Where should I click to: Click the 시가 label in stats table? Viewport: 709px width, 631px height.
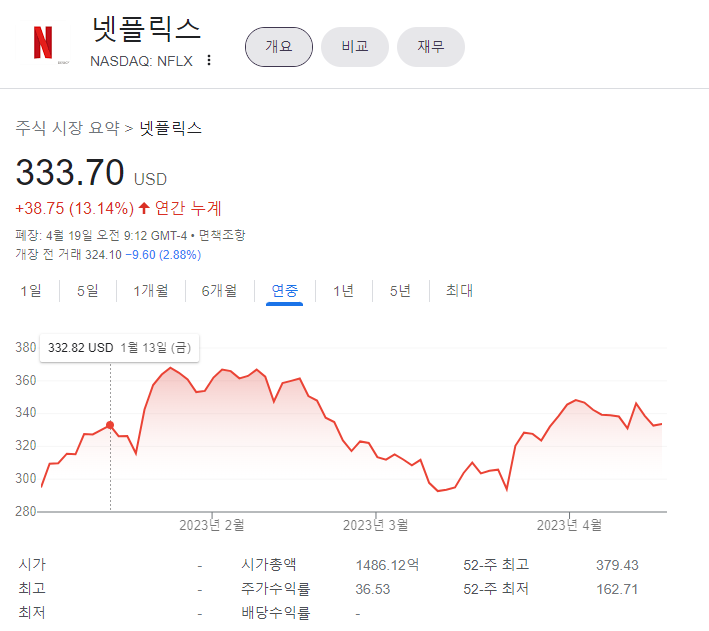[x=32, y=565]
